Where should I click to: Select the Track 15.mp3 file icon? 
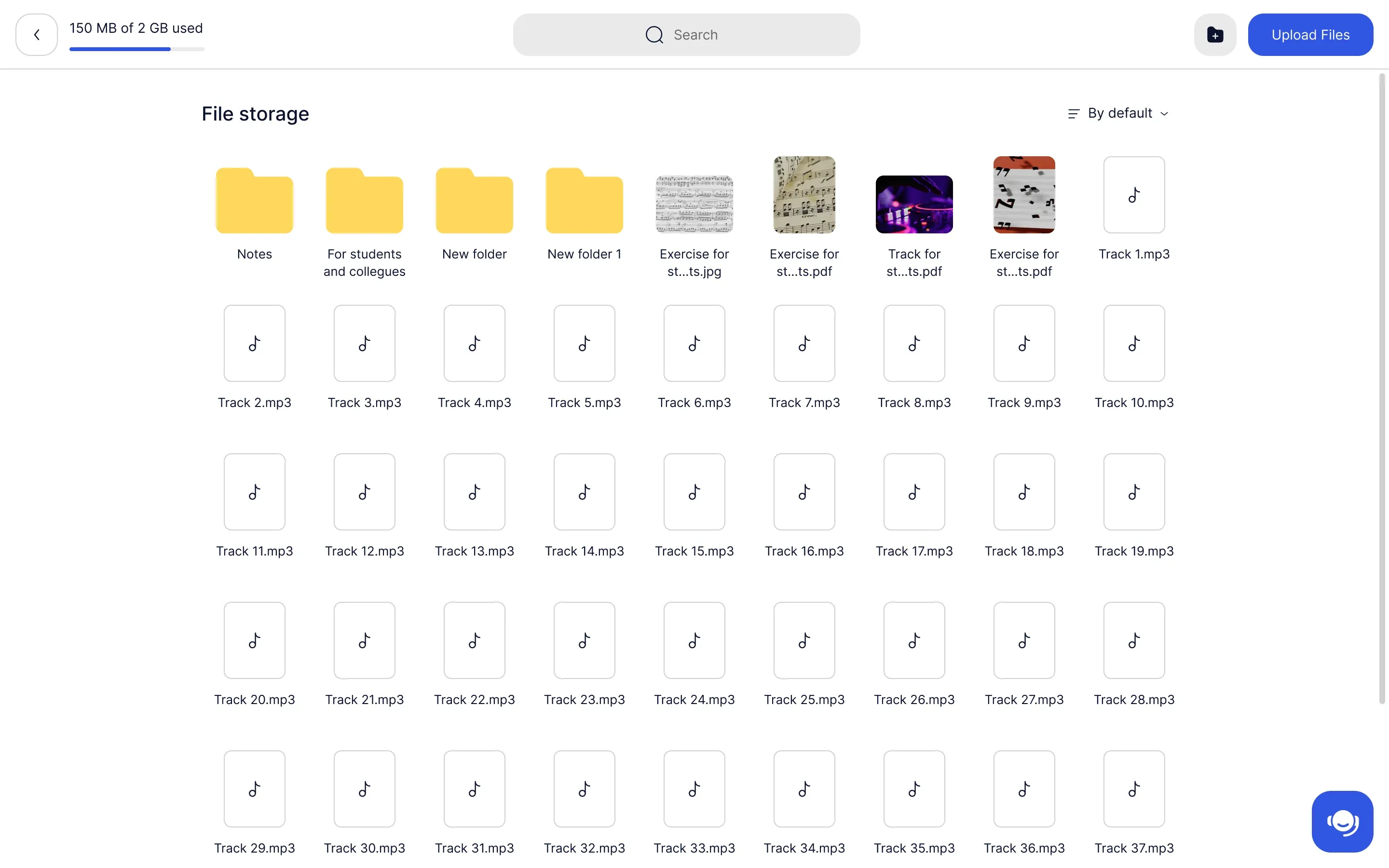(694, 492)
